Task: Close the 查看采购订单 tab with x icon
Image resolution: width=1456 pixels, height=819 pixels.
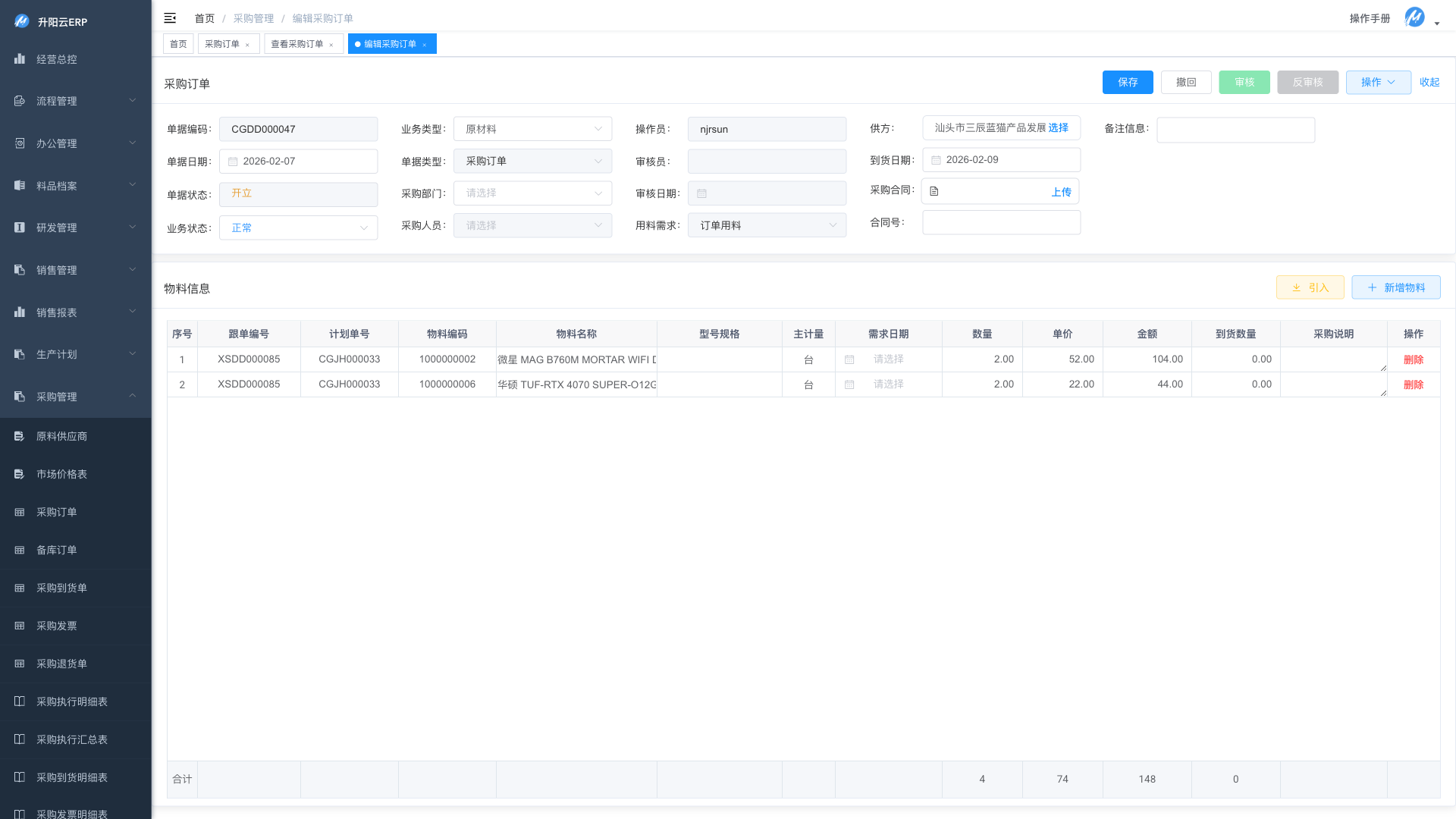Action: point(331,45)
